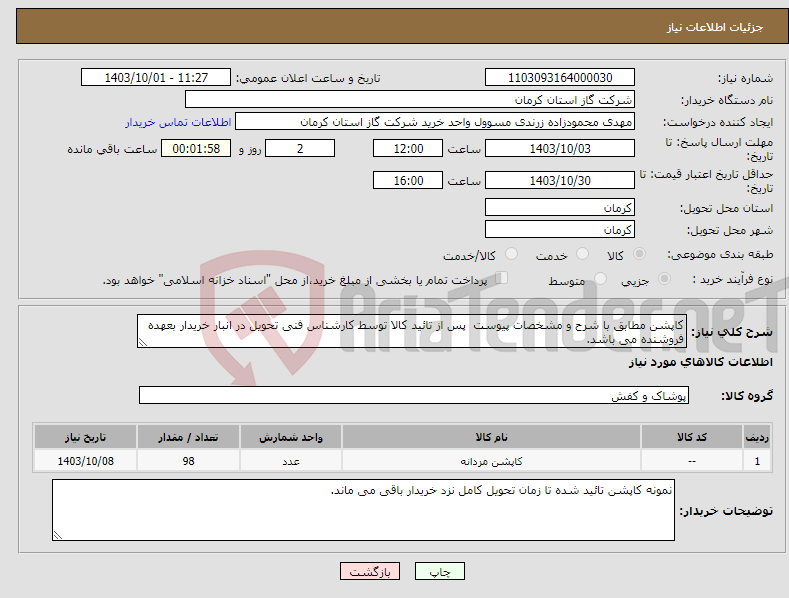Click row number 1 cell
Image resolution: width=789 pixels, height=598 pixels.
757,461
